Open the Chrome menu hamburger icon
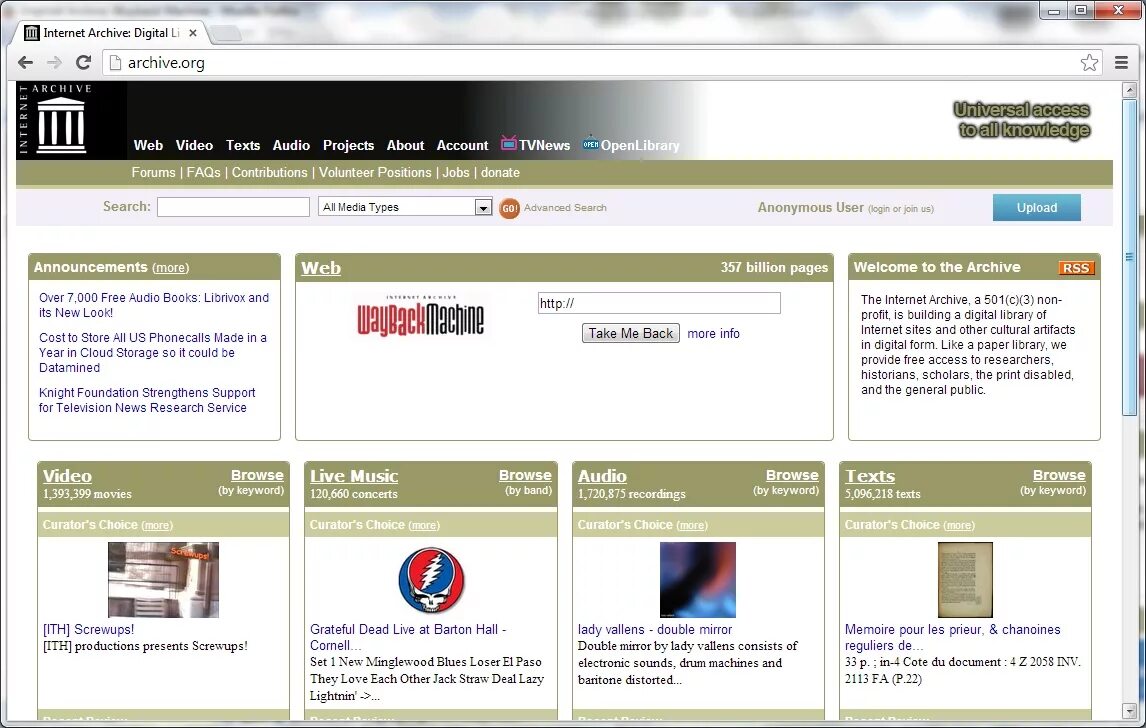 tap(1121, 63)
